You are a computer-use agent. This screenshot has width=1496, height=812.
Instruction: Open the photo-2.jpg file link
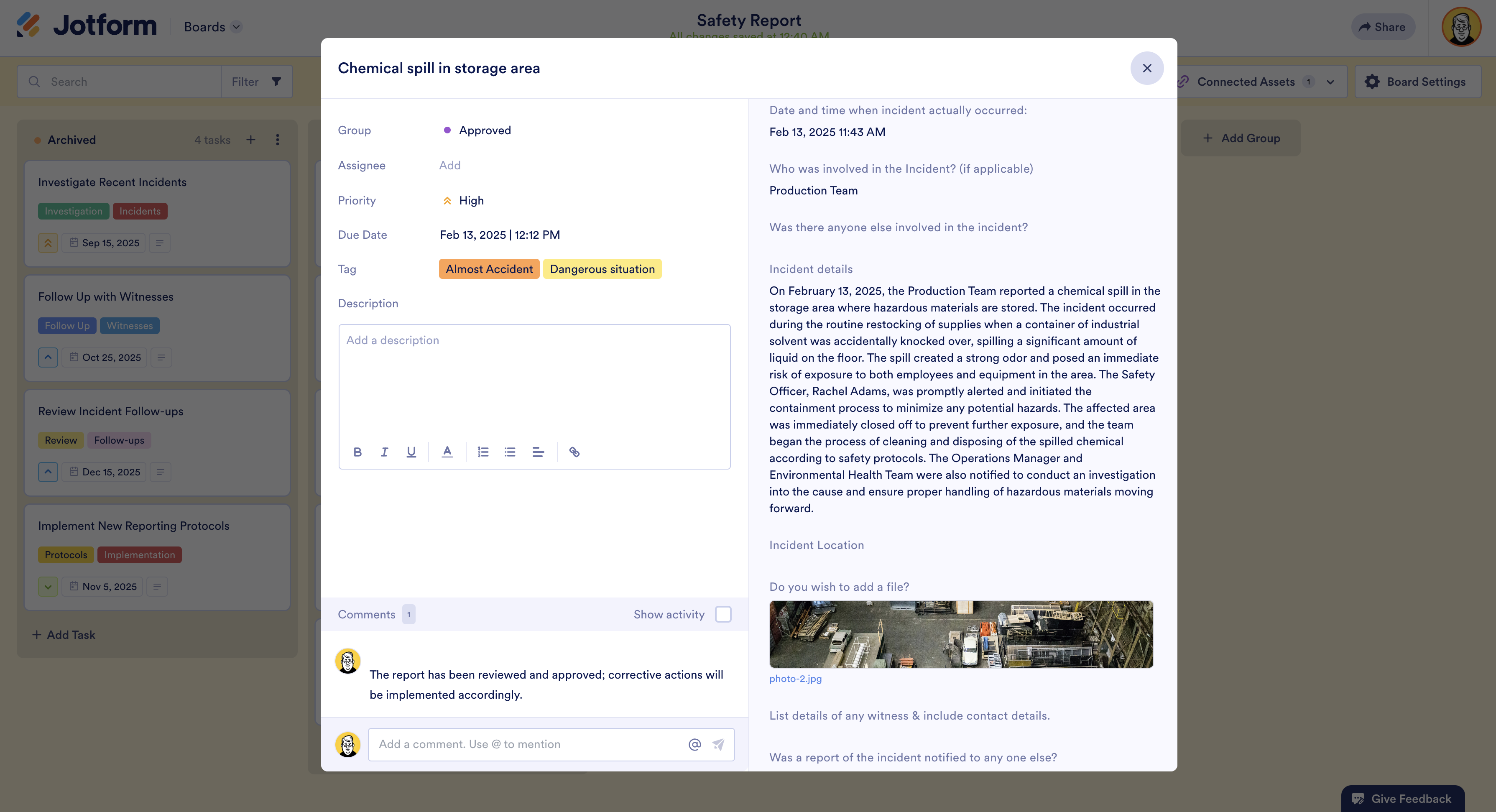click(x=795, y=679)
